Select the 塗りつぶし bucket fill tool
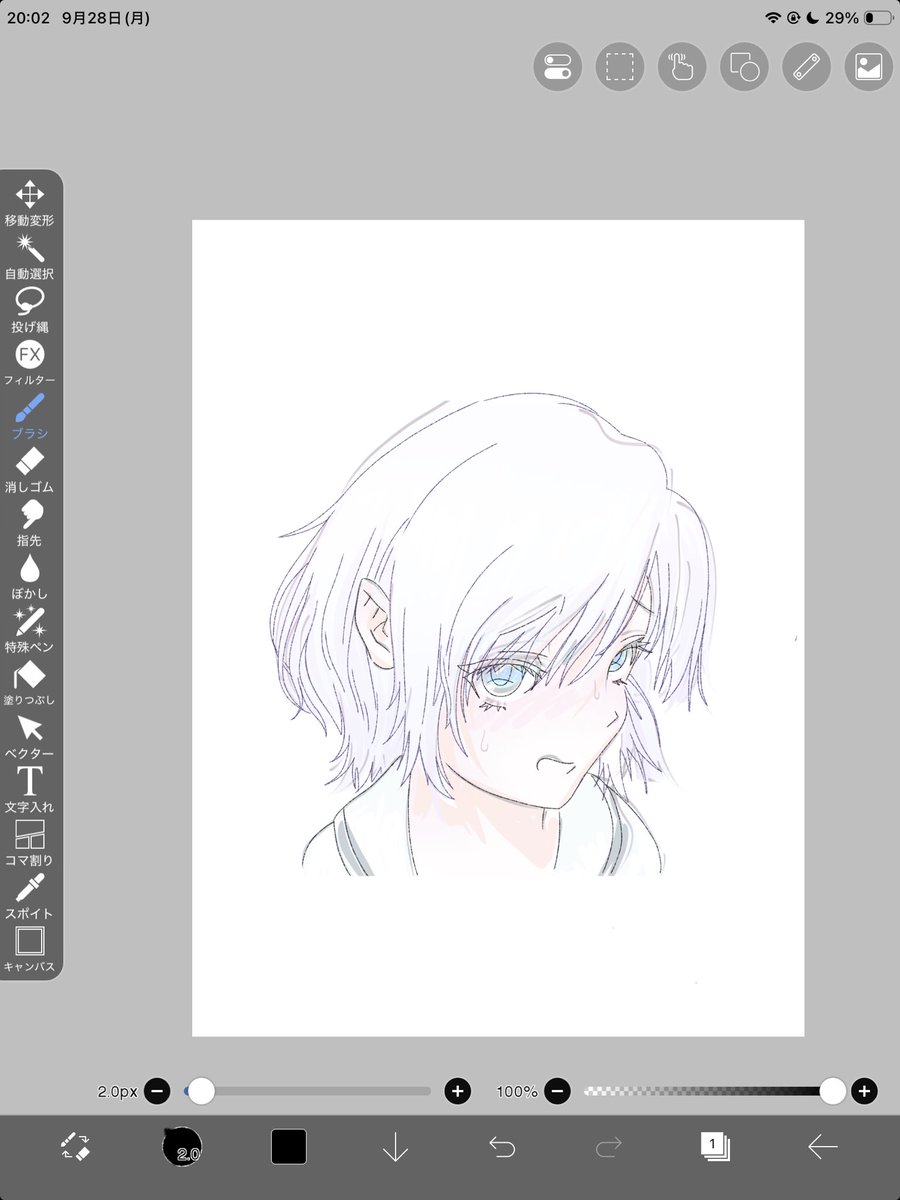900x1200 pixels. (x=30, y=684)
